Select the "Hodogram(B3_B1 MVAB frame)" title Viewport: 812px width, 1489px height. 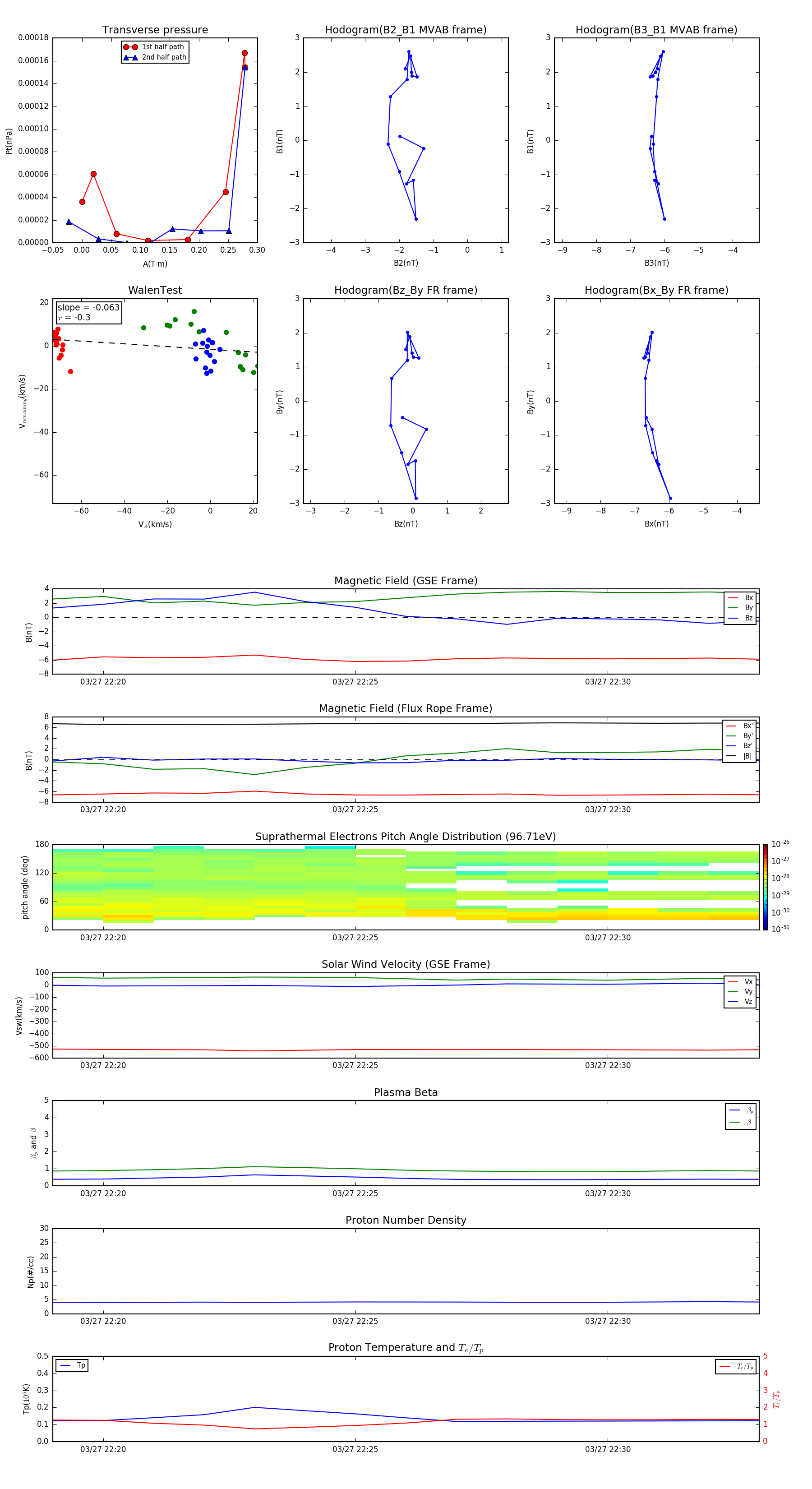[656, 30]
